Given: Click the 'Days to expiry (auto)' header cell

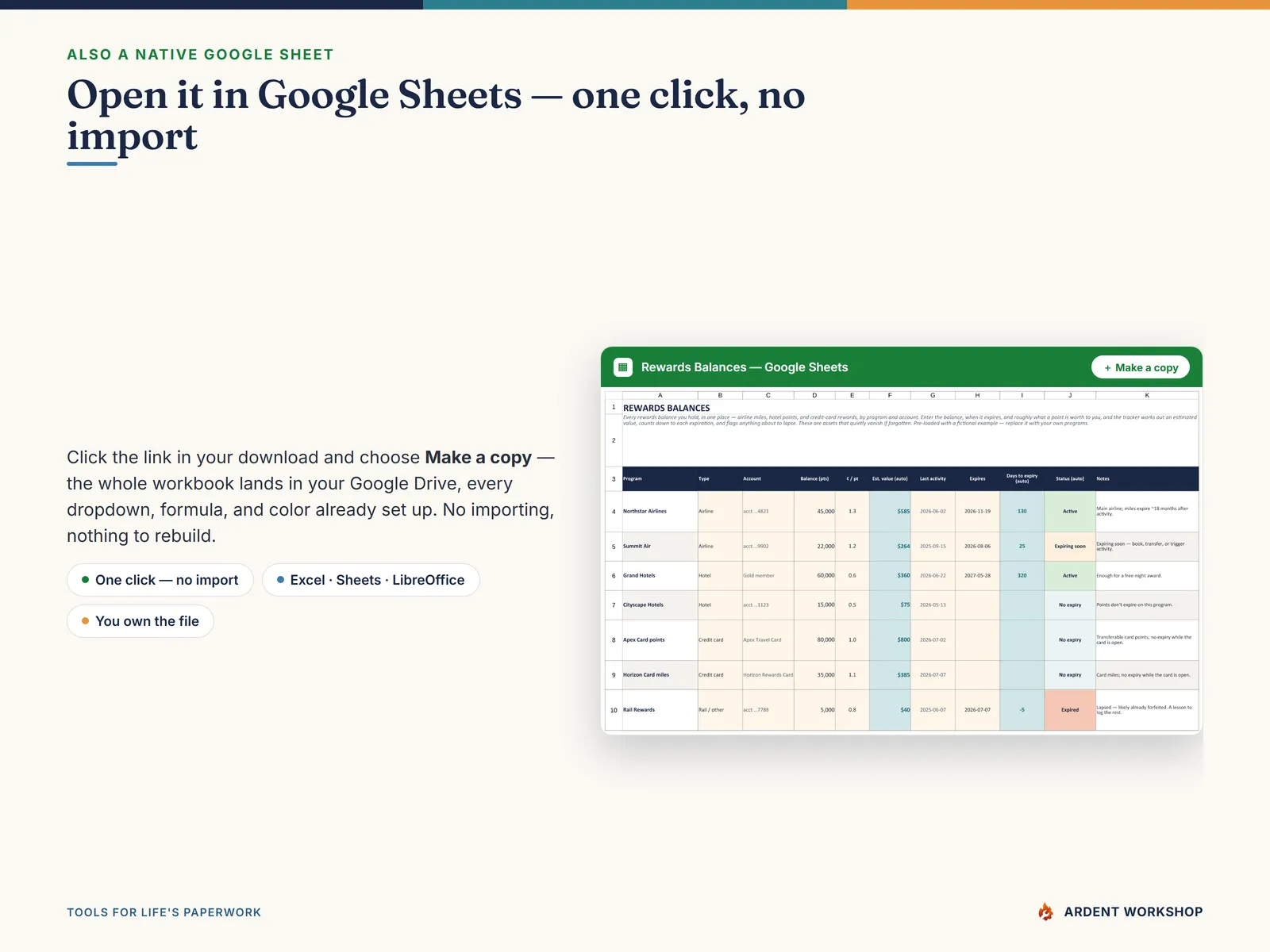Looking at the screenshot, I should pyautogui.click(x=1022, y=478).
